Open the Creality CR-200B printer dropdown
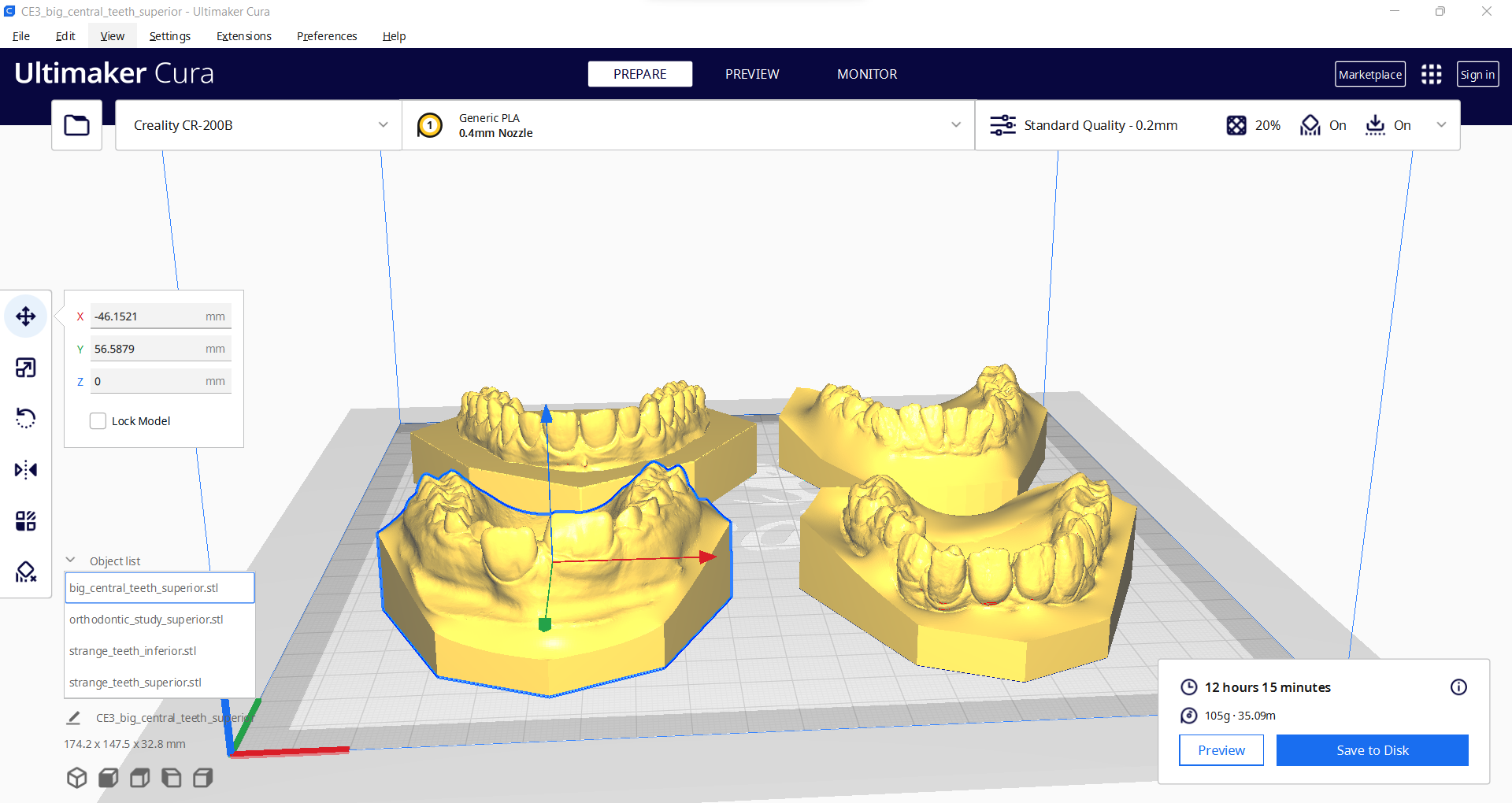Viewport: 1512px width, 803px height. pos(258,125)
